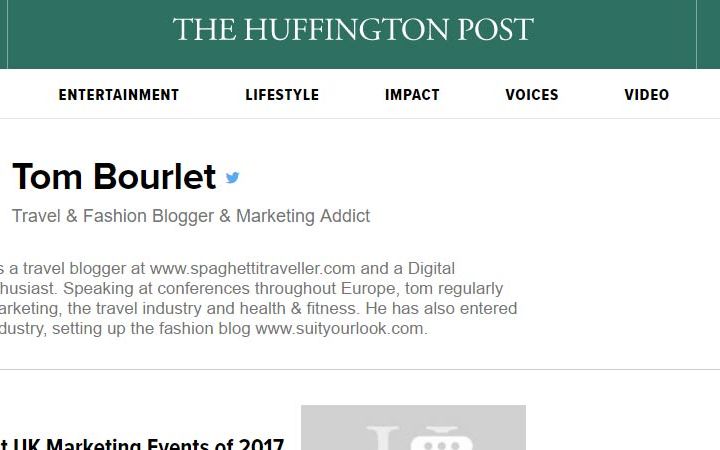Image resolution: width=720 pixels, height=450 pixels.
Task: Click The Huffington Post logo
Action: click(353, 29)
